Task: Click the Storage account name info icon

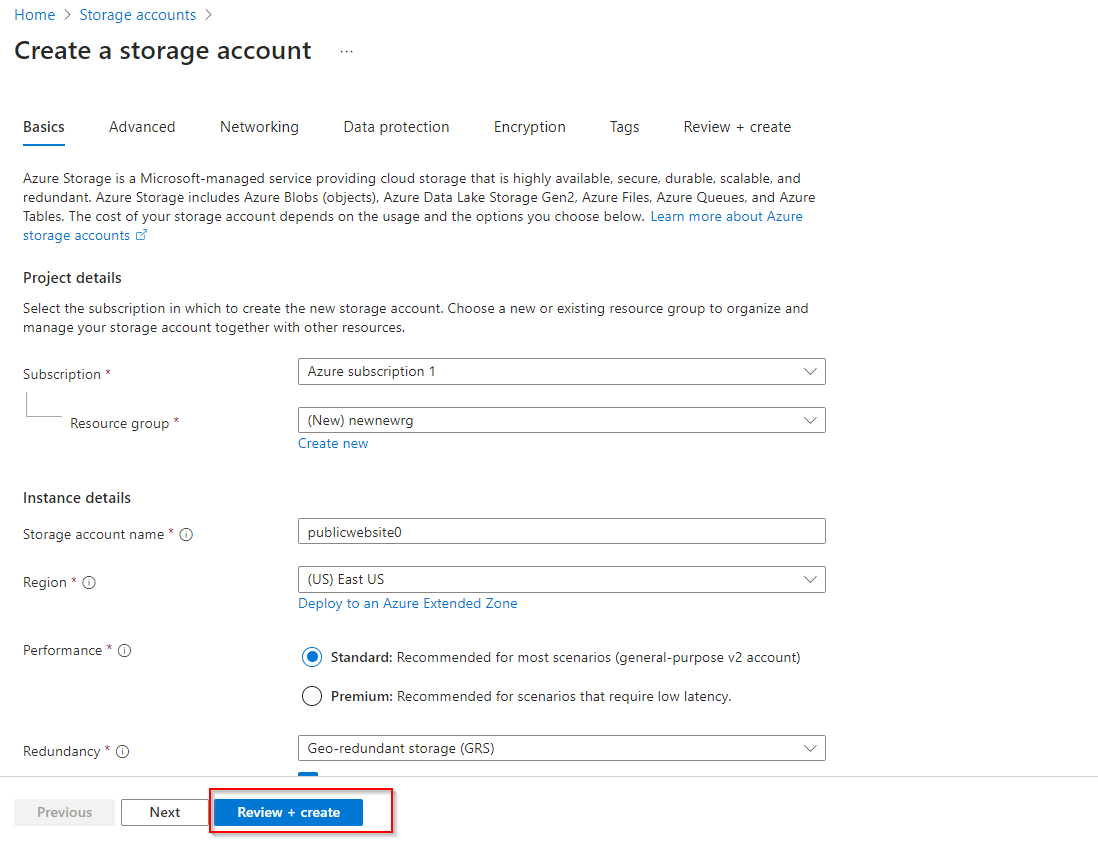Action: tap(186, 535)
